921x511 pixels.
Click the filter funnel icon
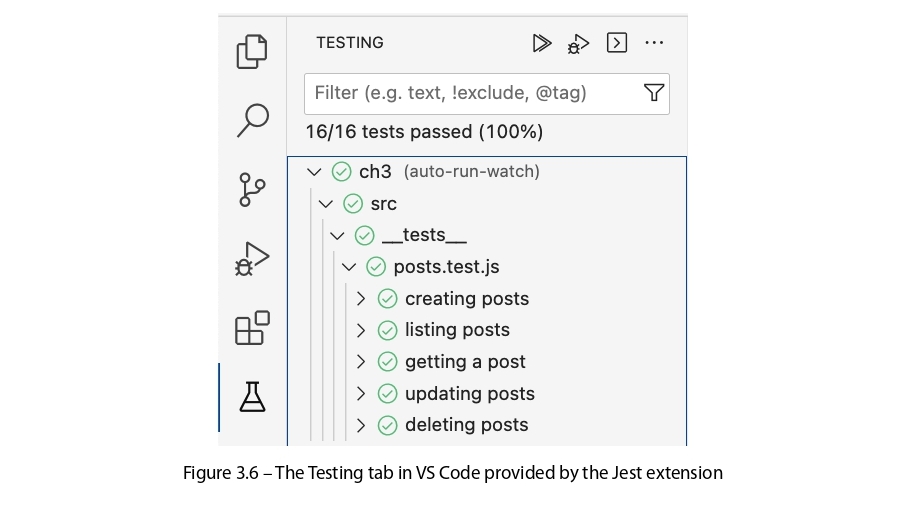point(654,93)
